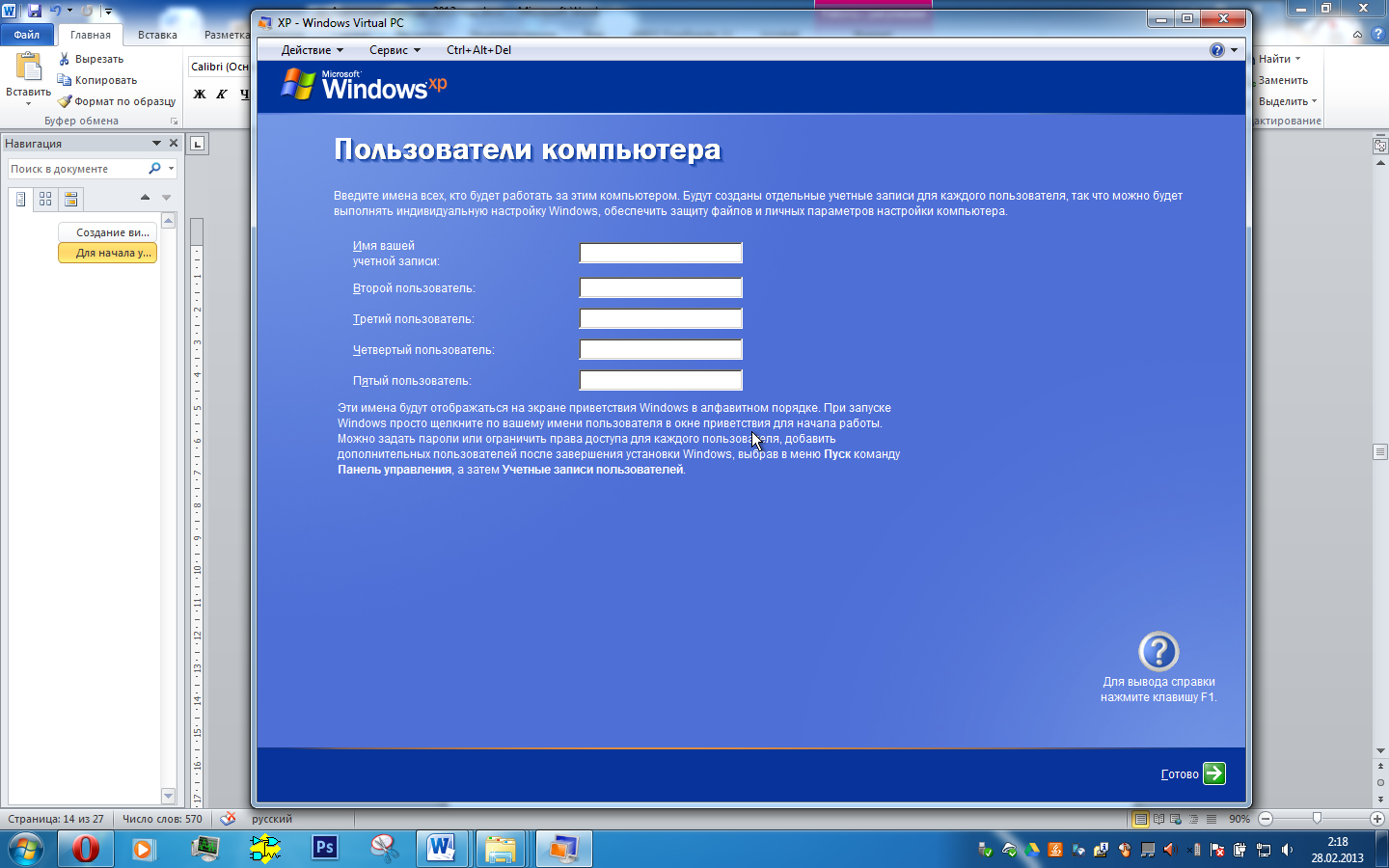Open Навигация pane options dropdown arrow
The image size is (1389, 868).
(x=156, y=143)
